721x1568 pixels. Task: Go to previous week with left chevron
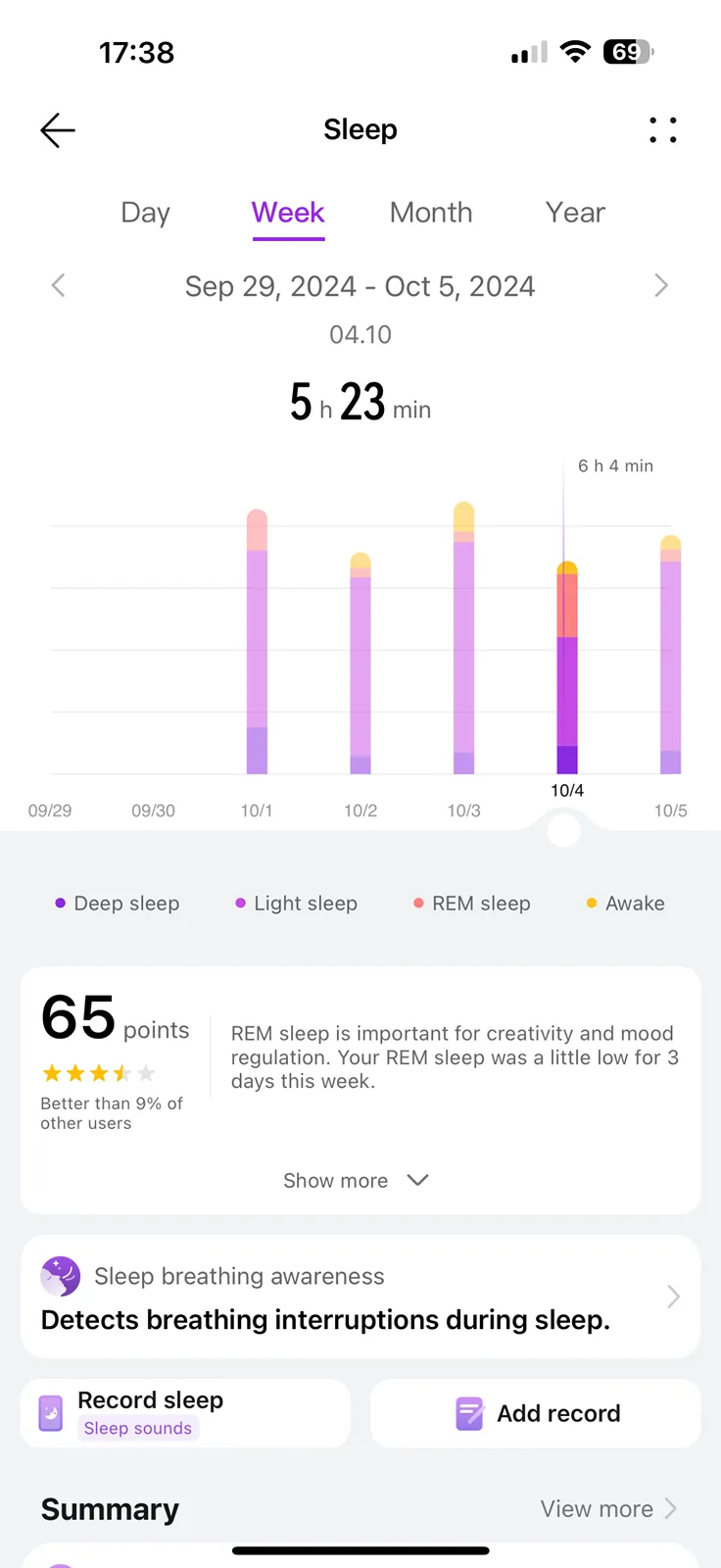(59, 285)
